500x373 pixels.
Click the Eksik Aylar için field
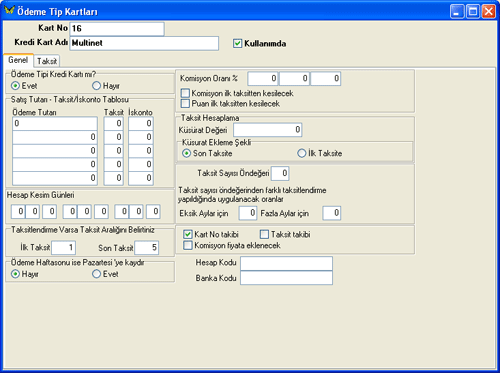(248, 213)
